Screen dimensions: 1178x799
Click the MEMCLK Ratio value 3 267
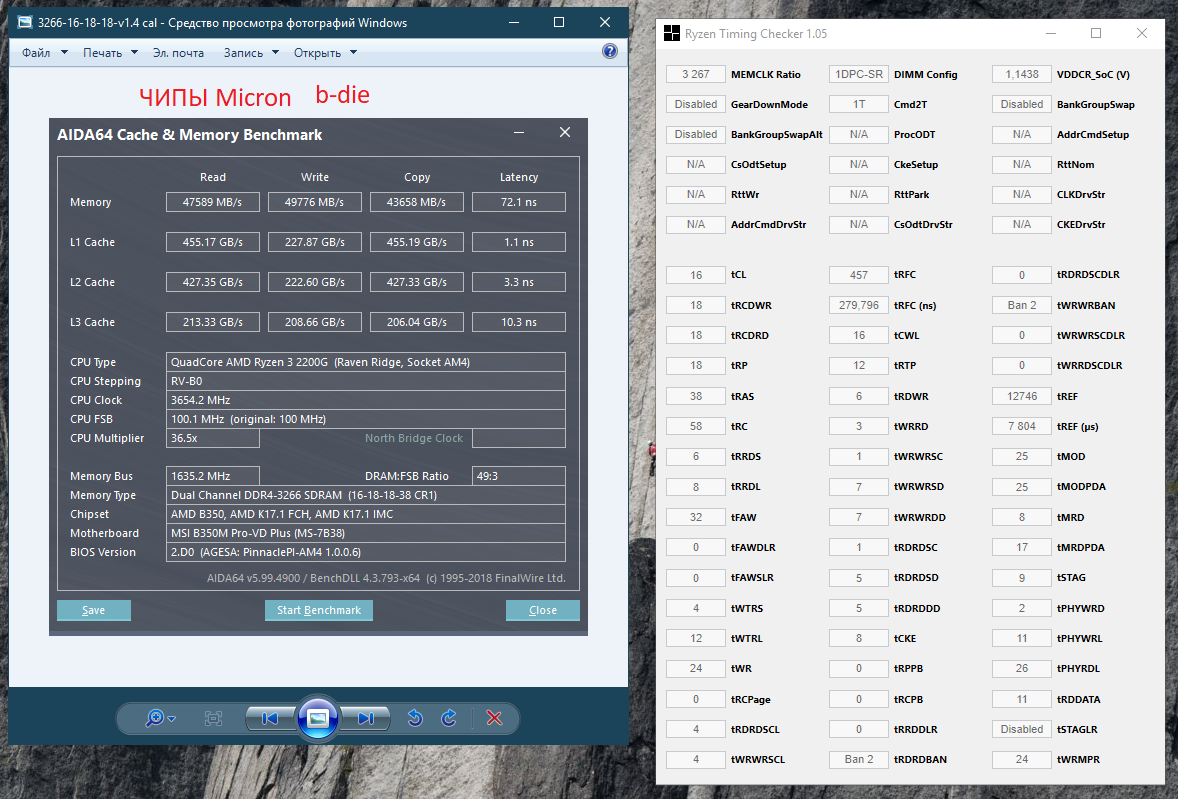696,74
